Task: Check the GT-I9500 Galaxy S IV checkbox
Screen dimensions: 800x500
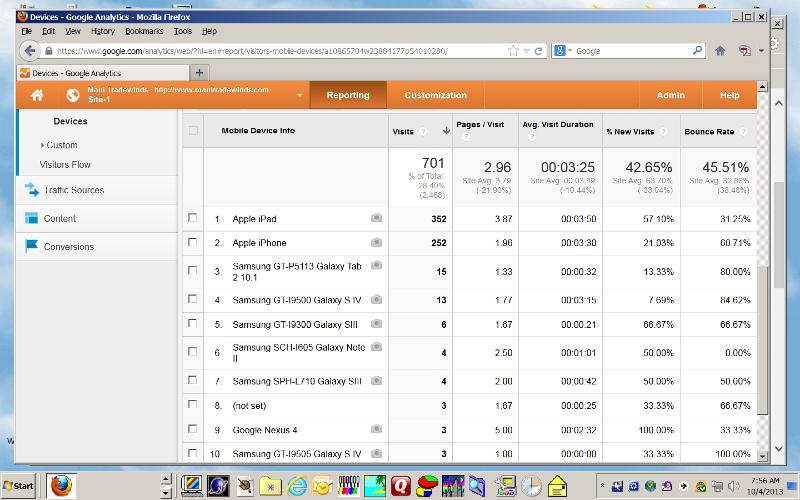Action: (x=192, y=299)
